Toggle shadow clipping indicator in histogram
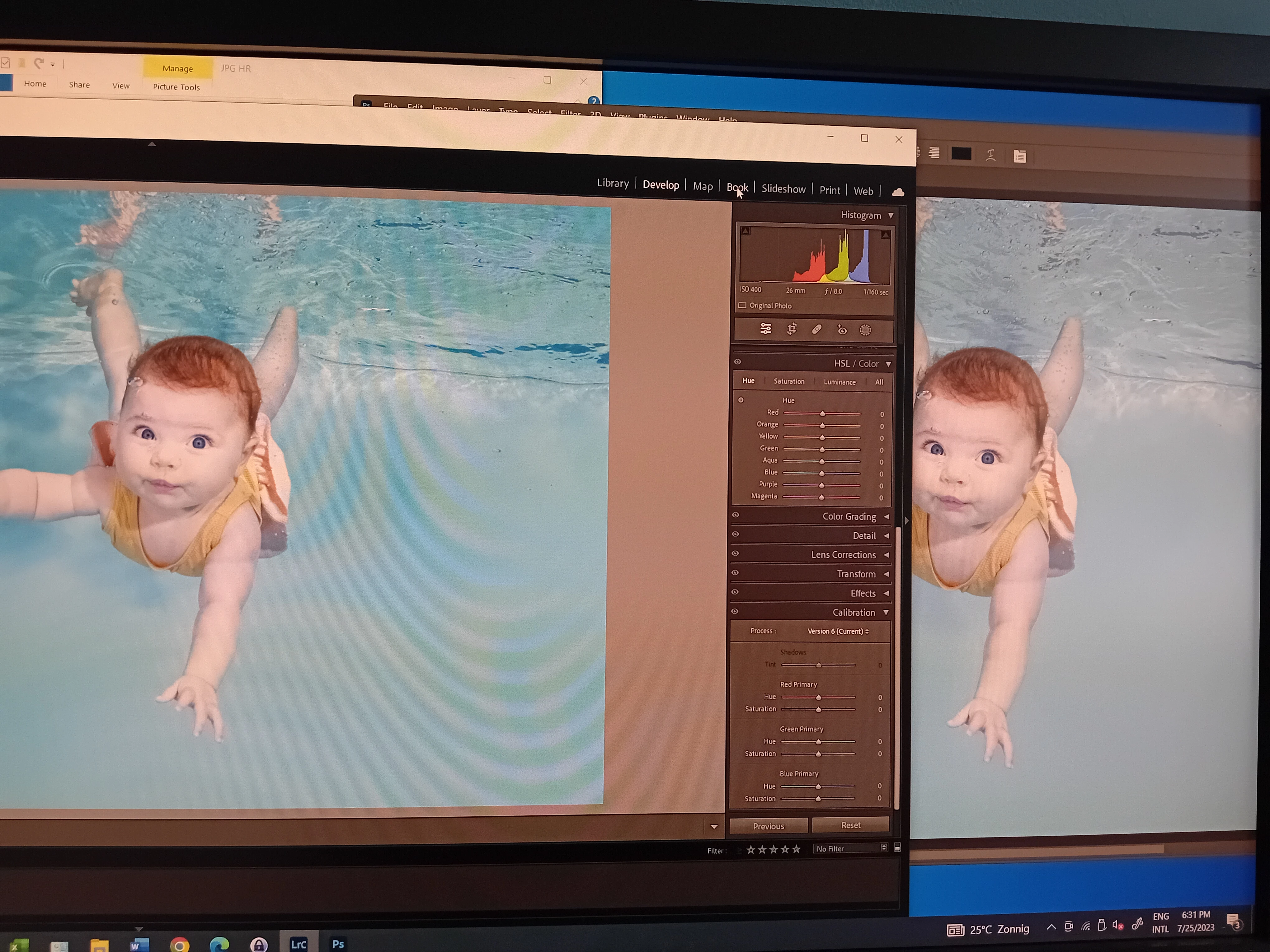 (x=745, y=231)
